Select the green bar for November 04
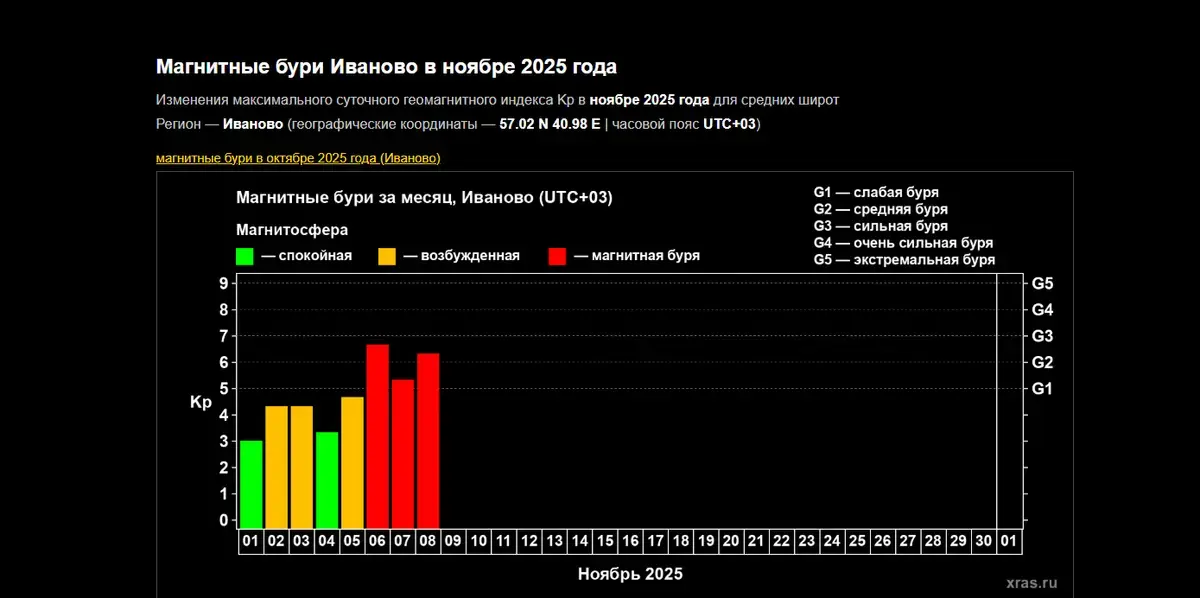 327,480
